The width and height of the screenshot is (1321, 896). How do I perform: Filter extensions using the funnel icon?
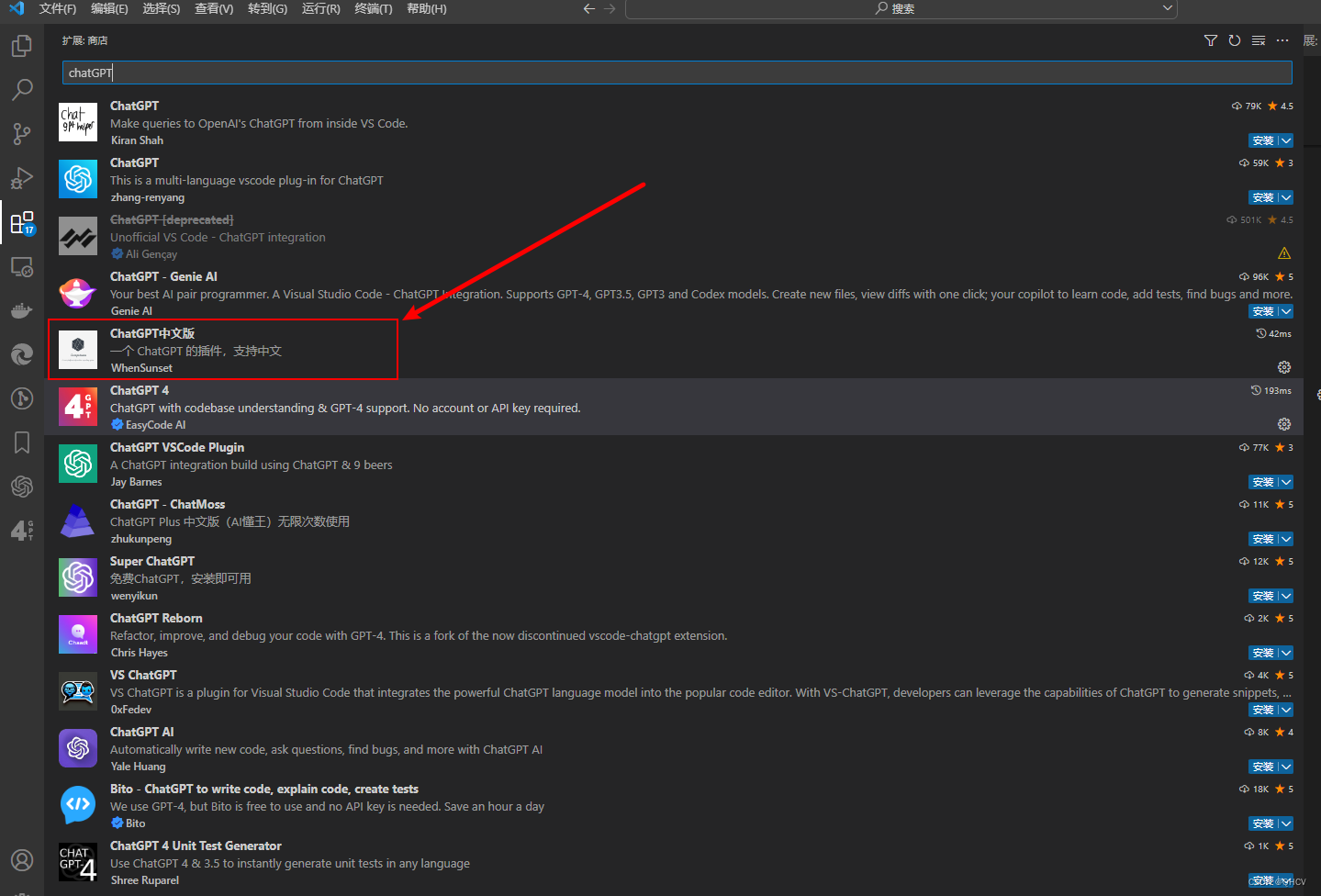tap(1211, 40)
